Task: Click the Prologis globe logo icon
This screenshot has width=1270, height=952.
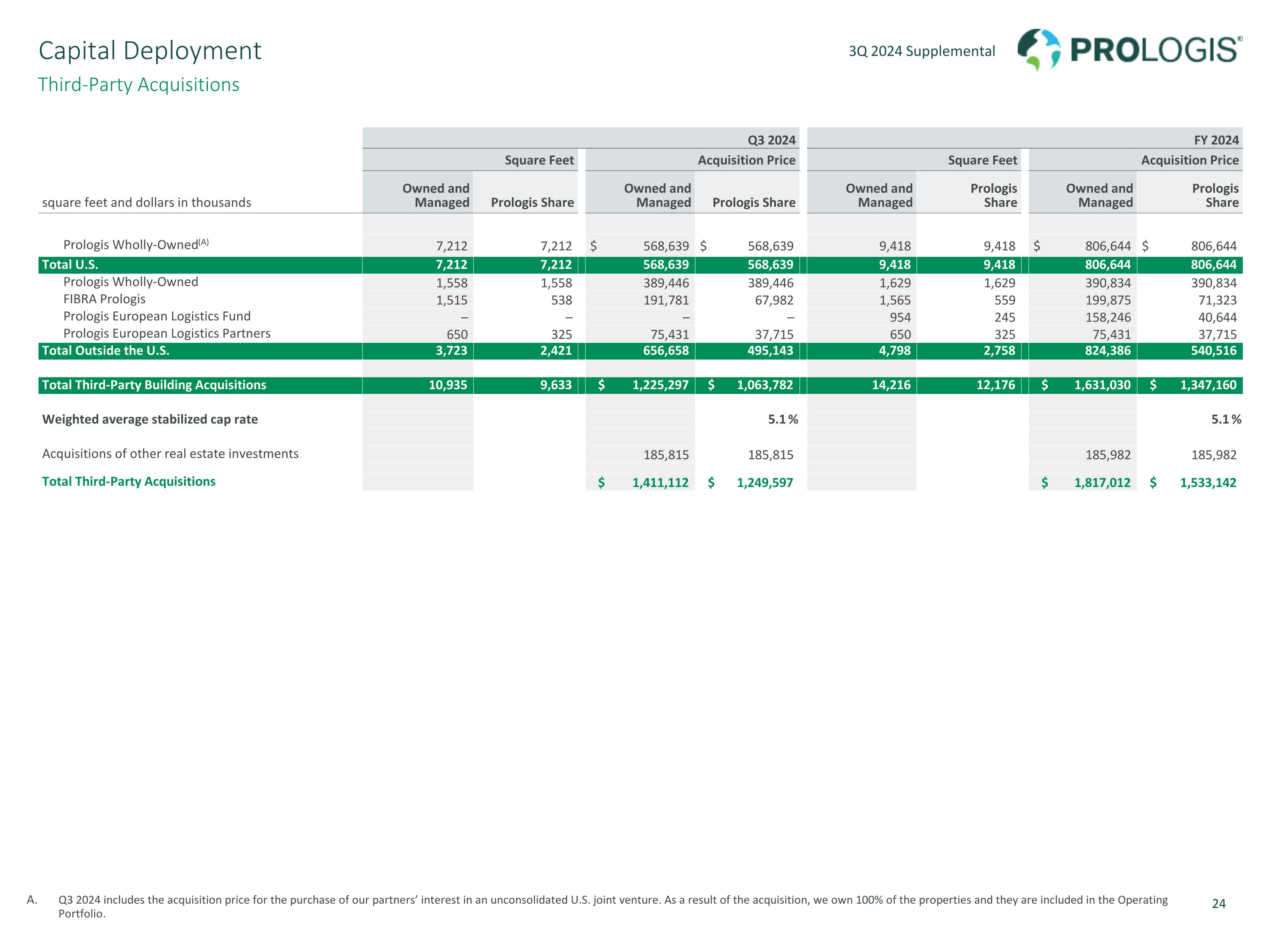Action: [1038, 50]
